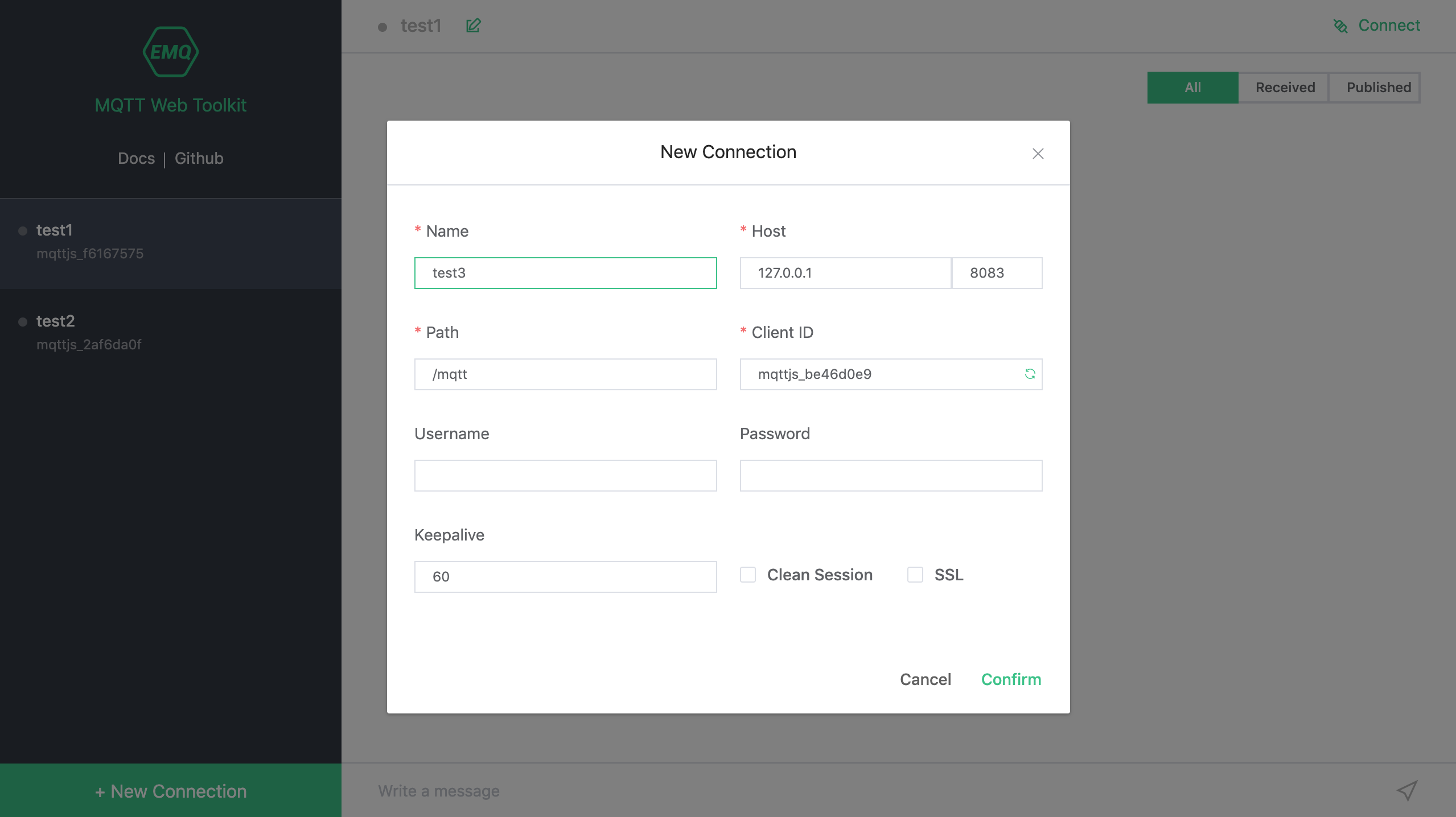Enable the SSL checkbox
This screenshot has width=1456, height=817.
(915, 575)
